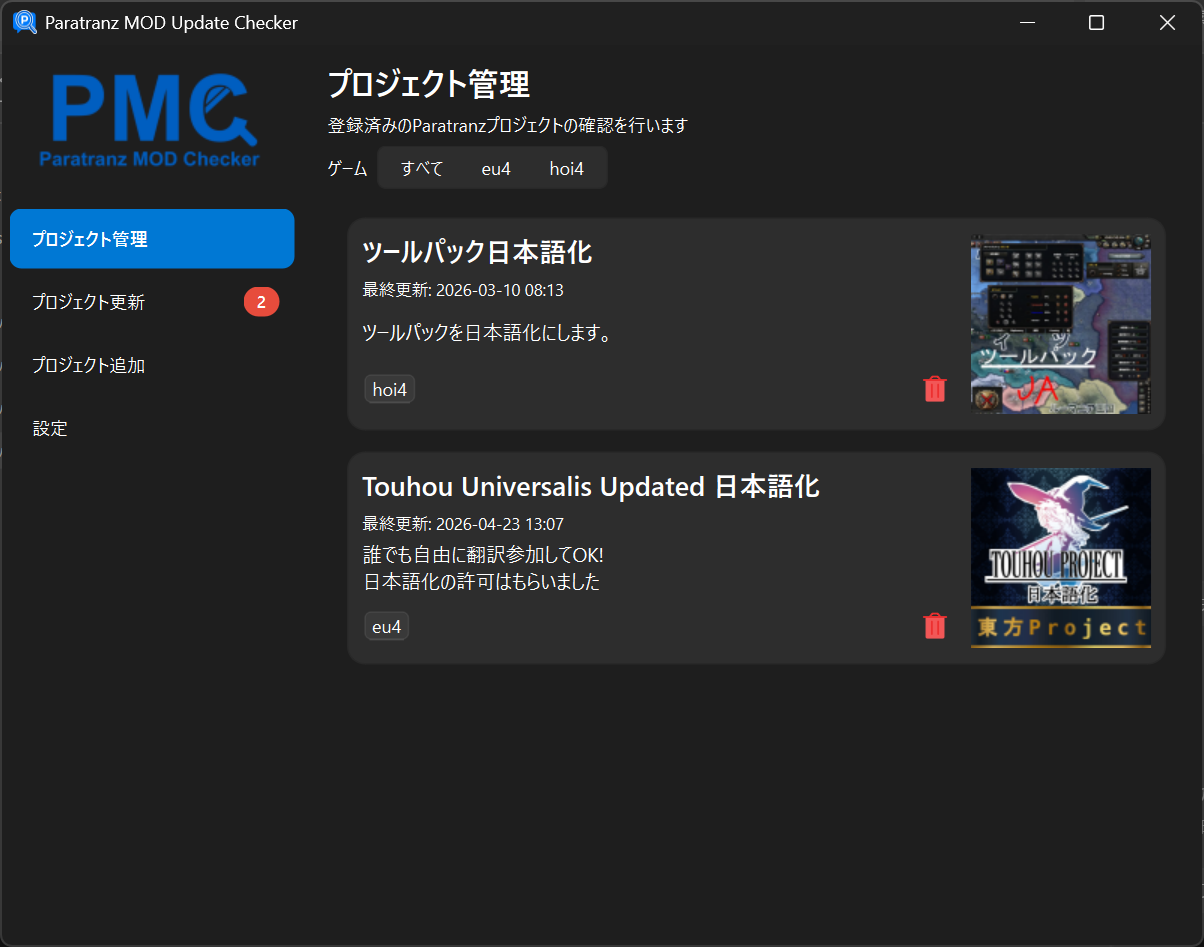Screen dimensions: 1204x947
Task: Click the ツールパック JA thumbnail image
Action: click(1061, 324)
